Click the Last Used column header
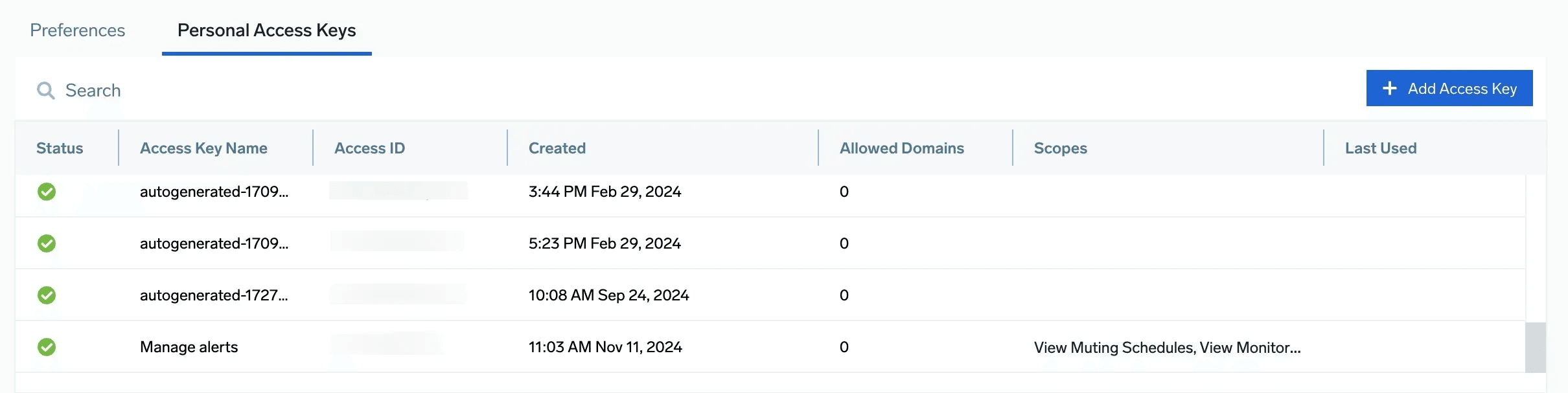The image size is (1568, 393). click(x=1381, y=148)
